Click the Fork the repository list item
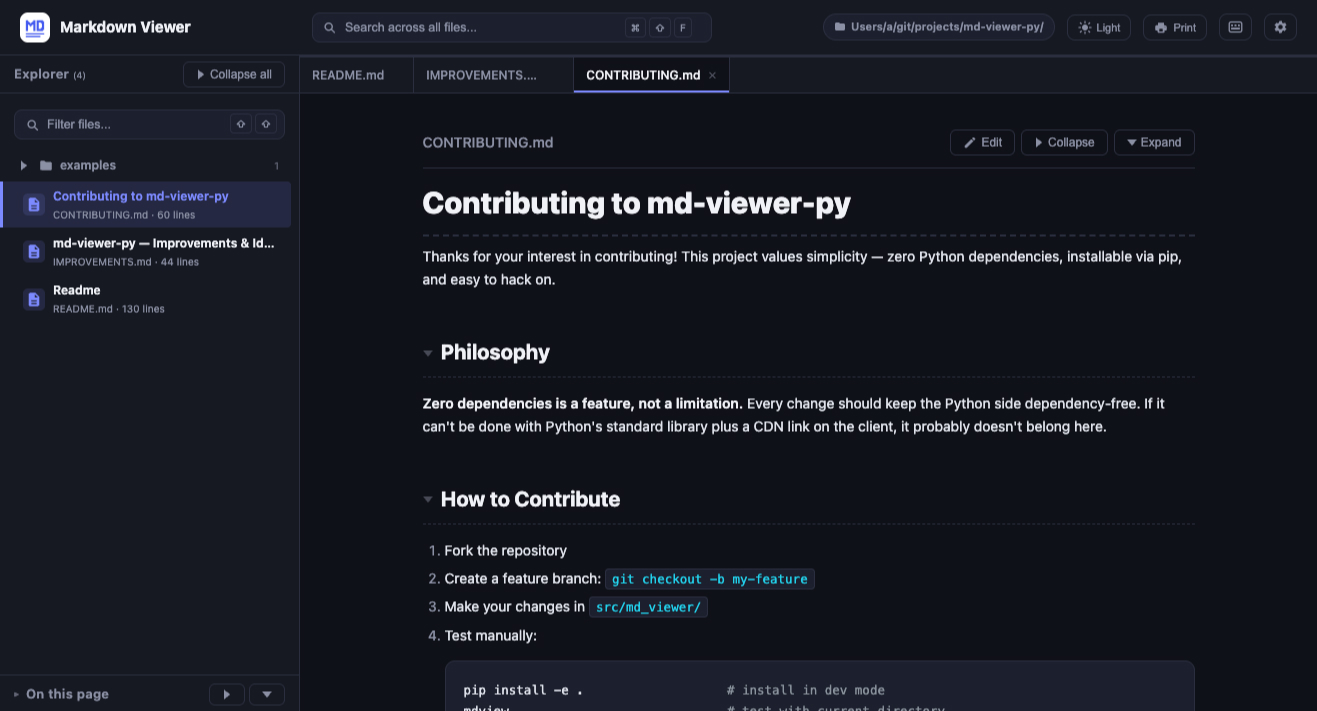Screen dimensions: 1317x711 (505, 551)
